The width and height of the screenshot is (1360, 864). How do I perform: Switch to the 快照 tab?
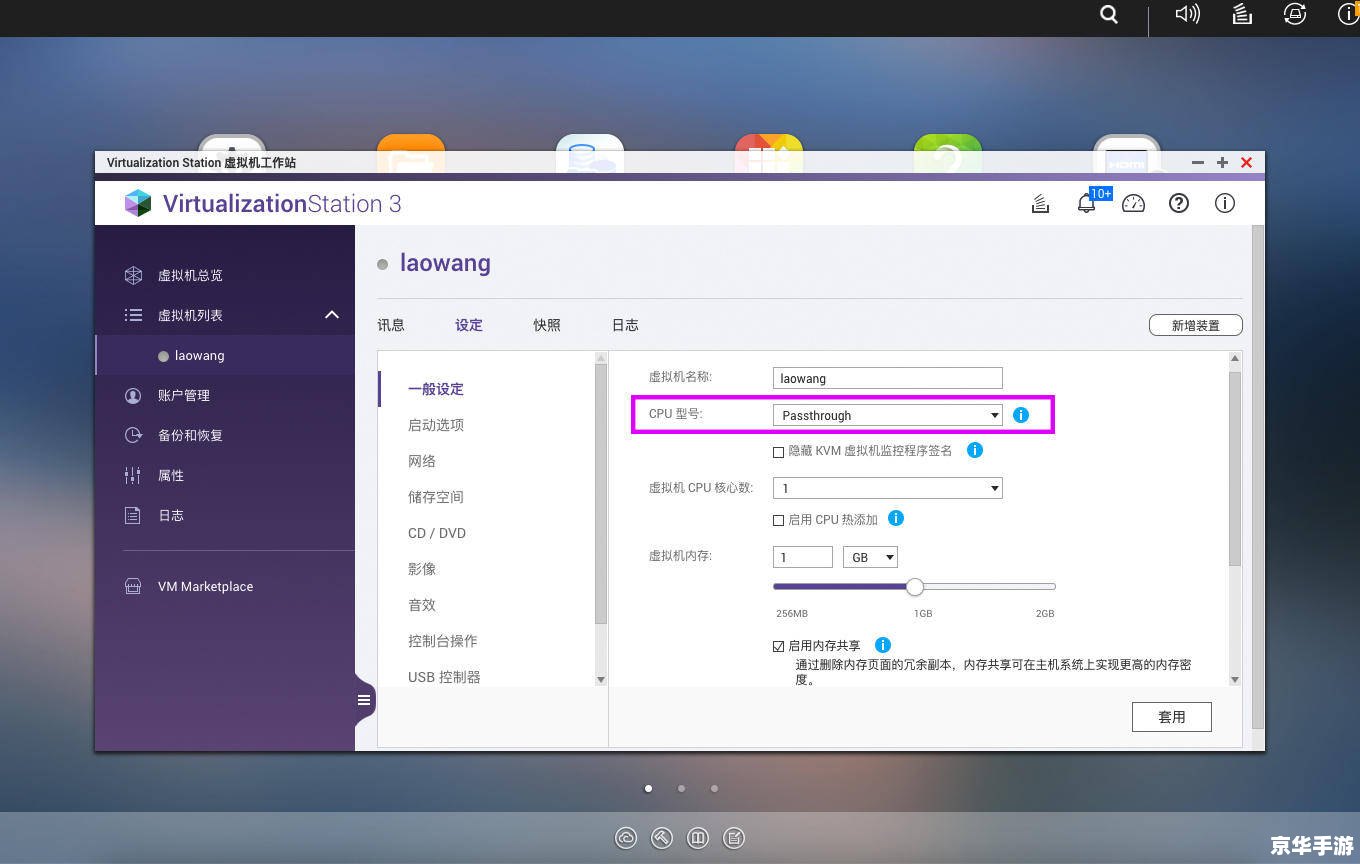pos(546,324)
